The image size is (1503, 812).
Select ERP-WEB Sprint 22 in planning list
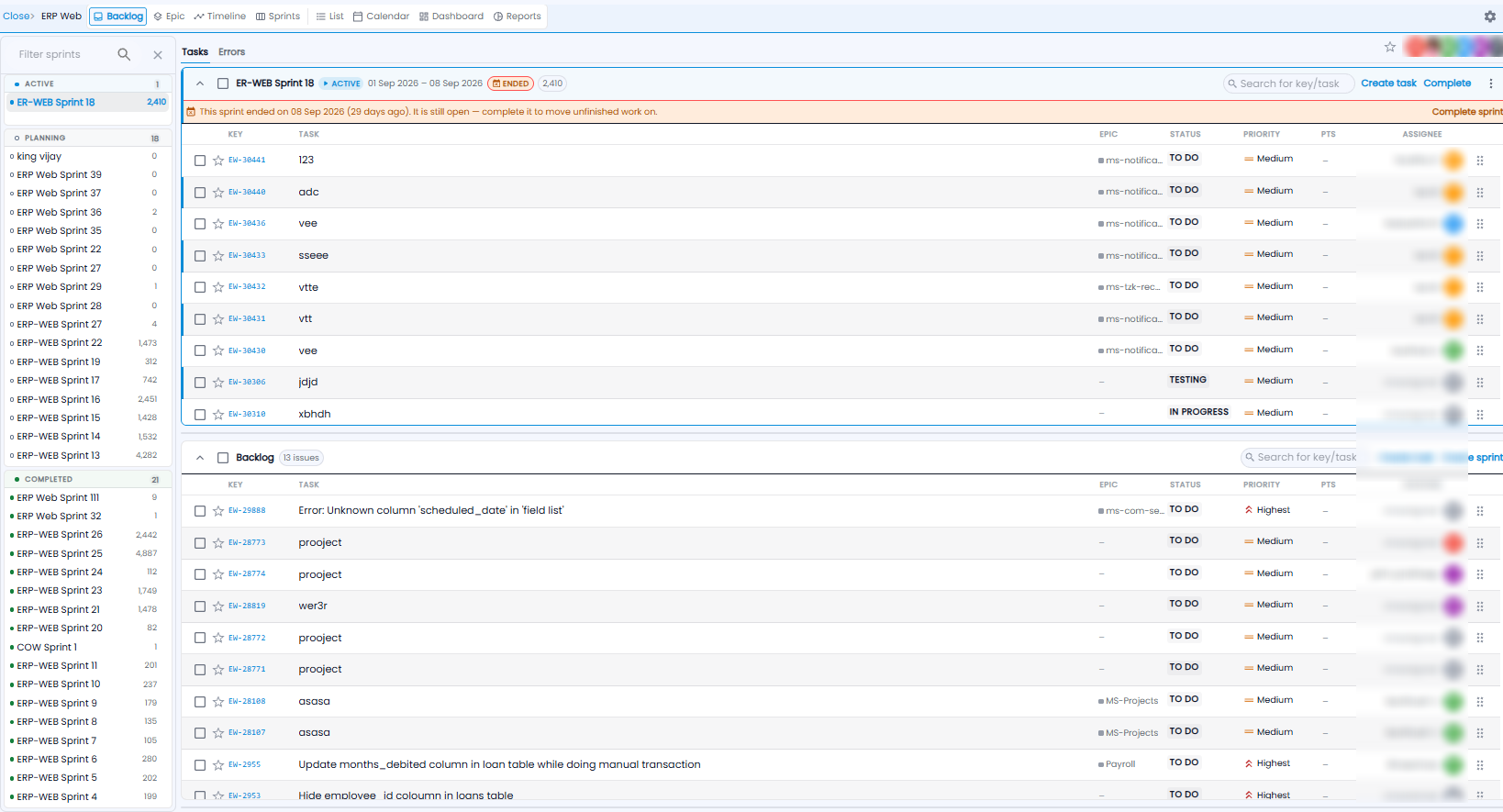(x=87, y=343)
